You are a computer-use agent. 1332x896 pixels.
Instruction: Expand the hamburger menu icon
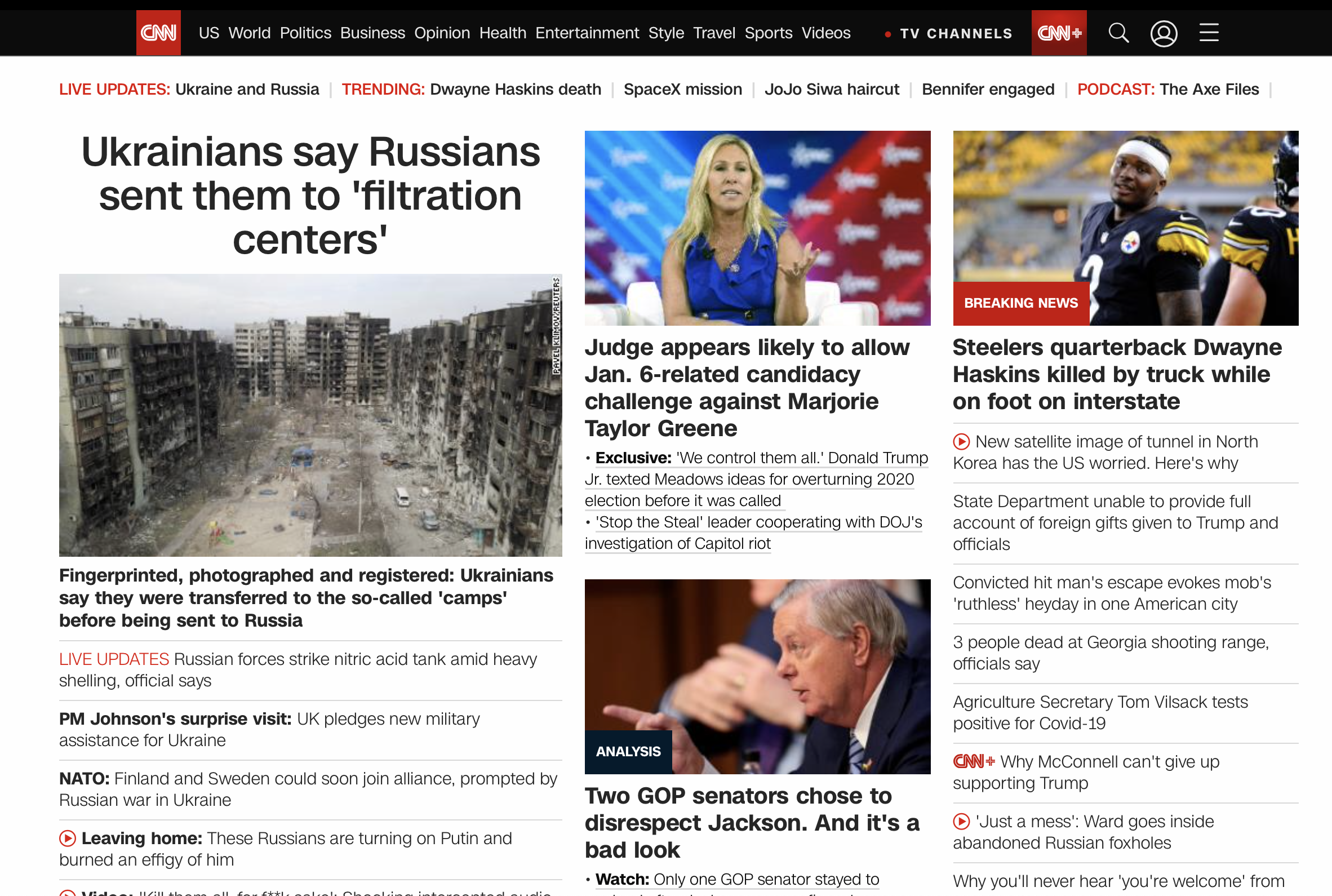(x=1209, y=33)
